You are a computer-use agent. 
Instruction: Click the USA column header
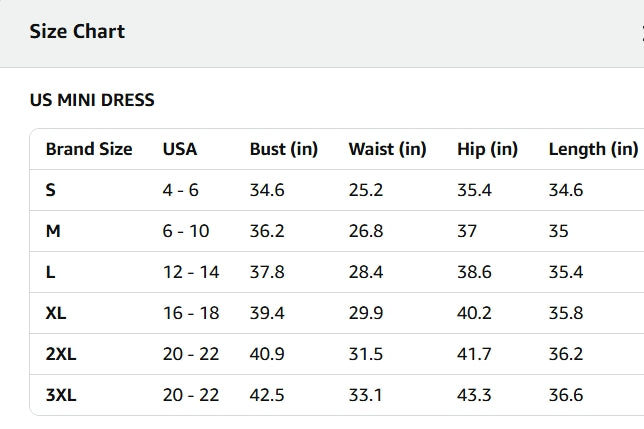click(x=180, y=150)
